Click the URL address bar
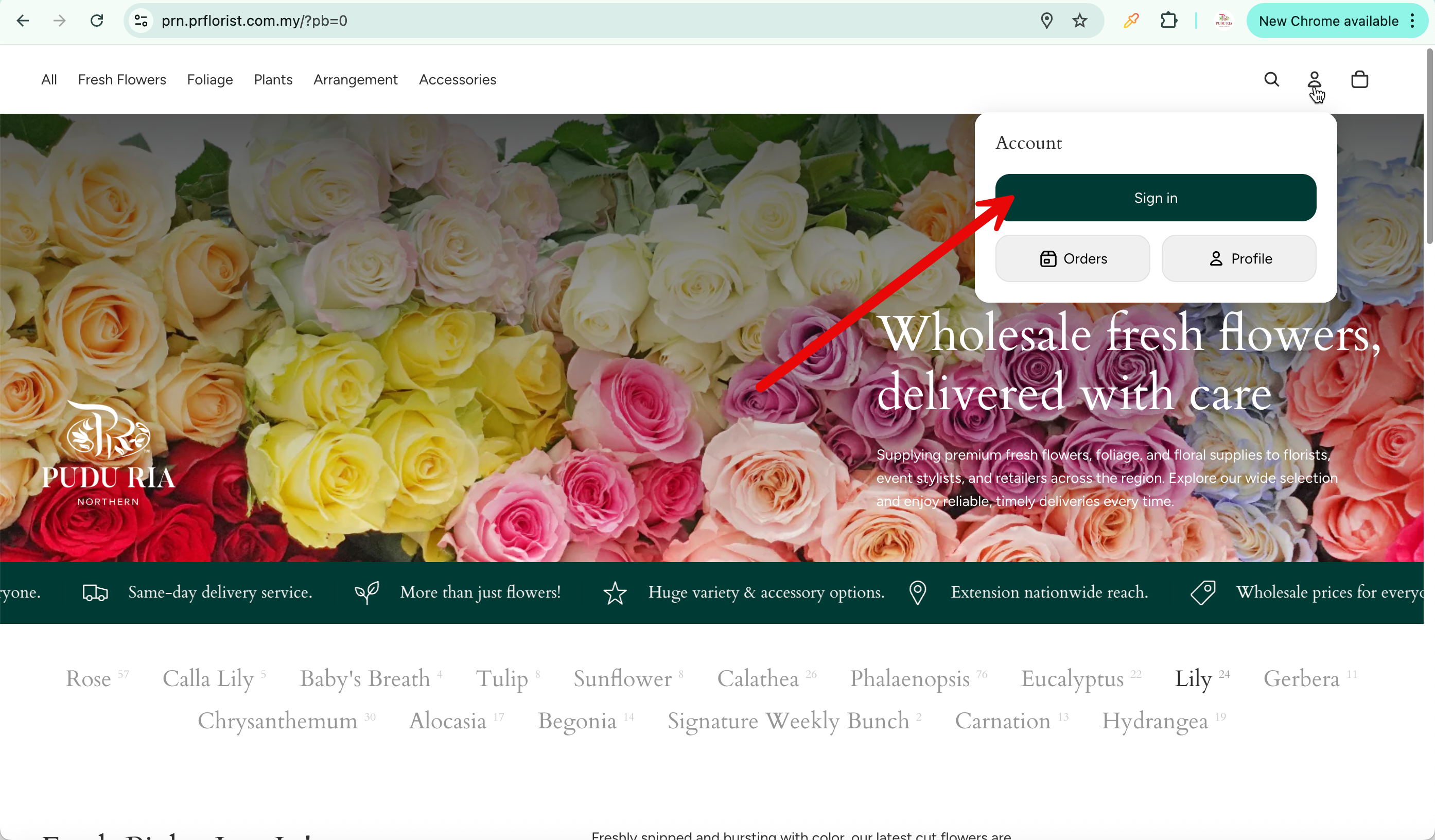This screenshot has width=1435, height=840. pyautogui.click(x=569, y=21)
